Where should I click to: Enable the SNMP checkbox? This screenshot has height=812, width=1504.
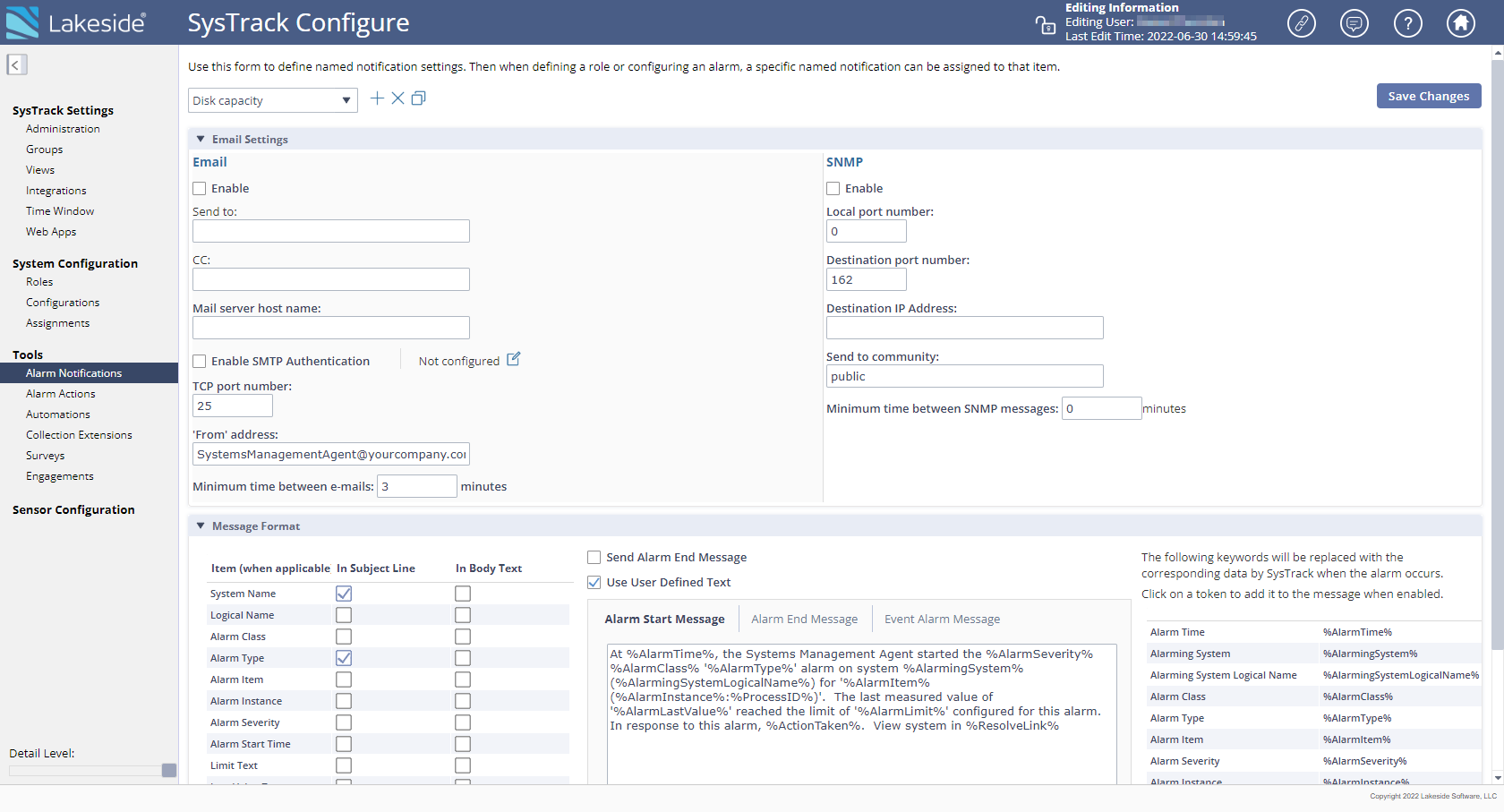(833, 189)
